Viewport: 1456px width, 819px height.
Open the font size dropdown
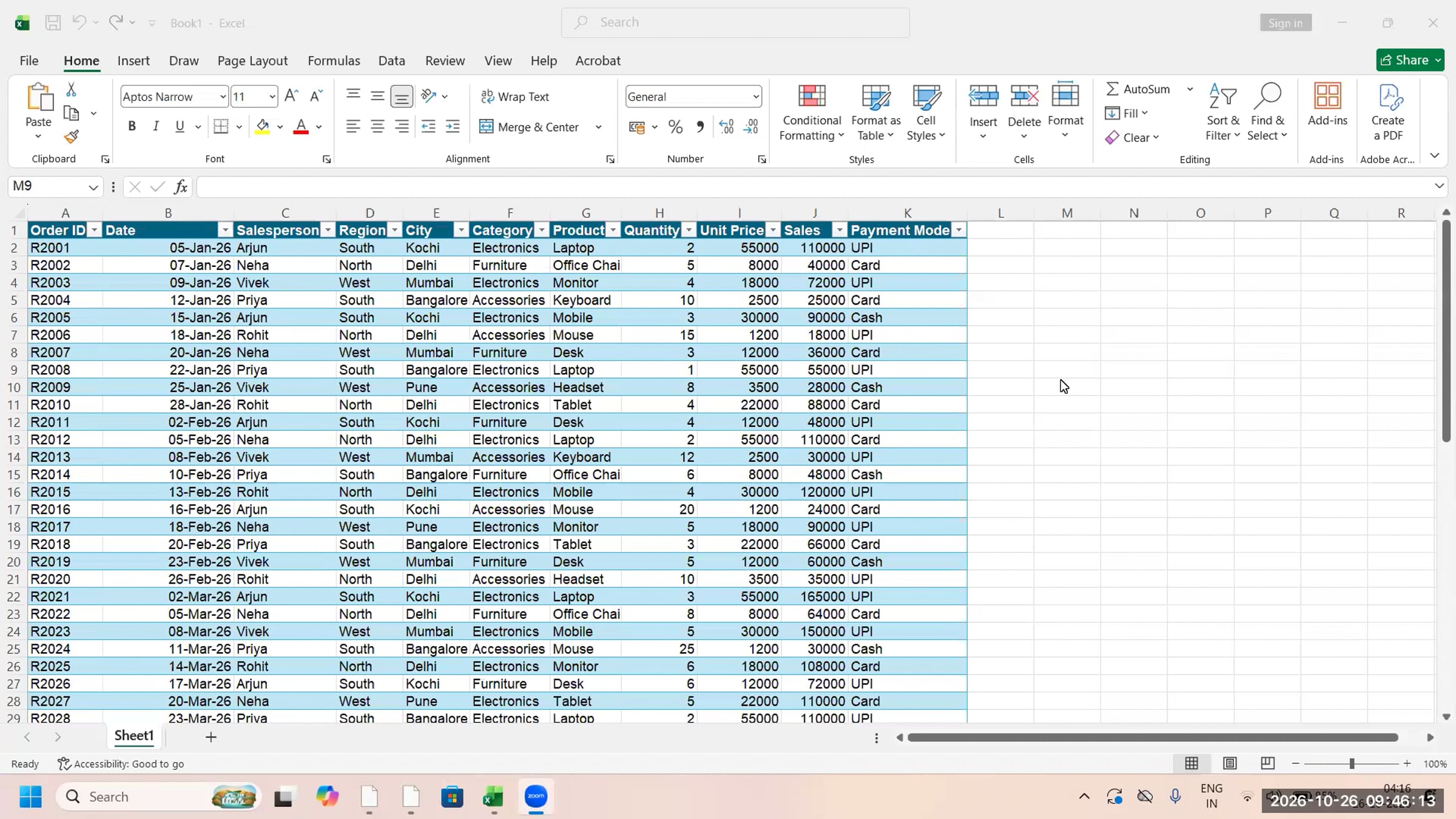point(272,97)
